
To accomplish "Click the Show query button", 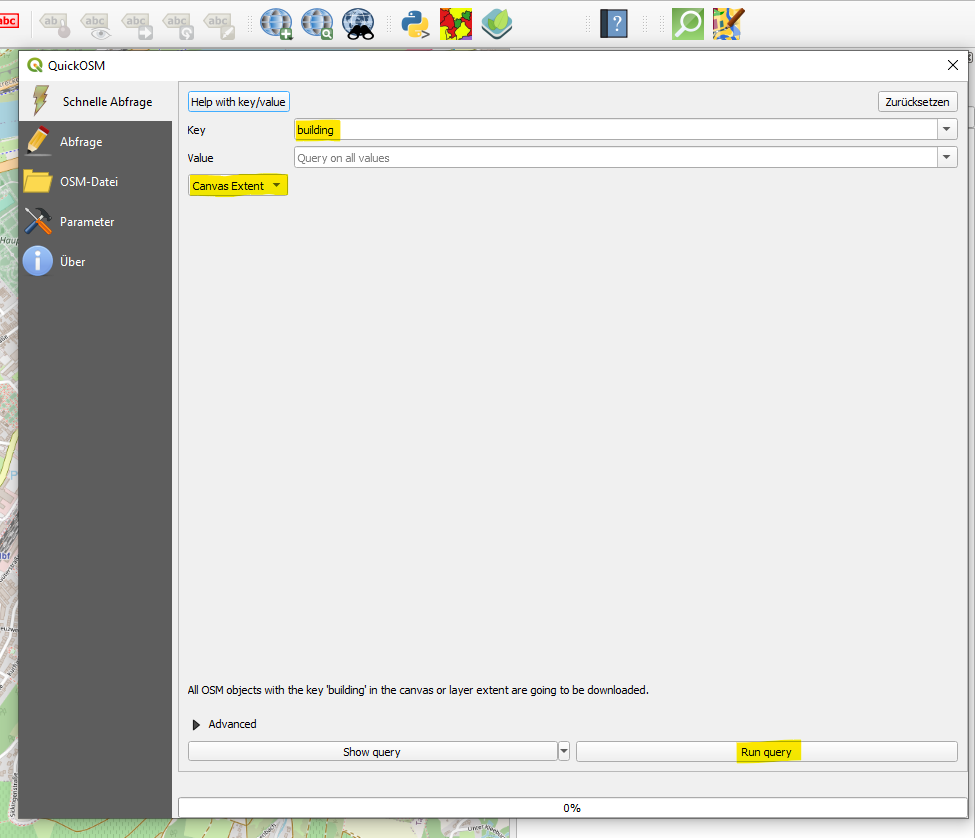I will (372, 752).
